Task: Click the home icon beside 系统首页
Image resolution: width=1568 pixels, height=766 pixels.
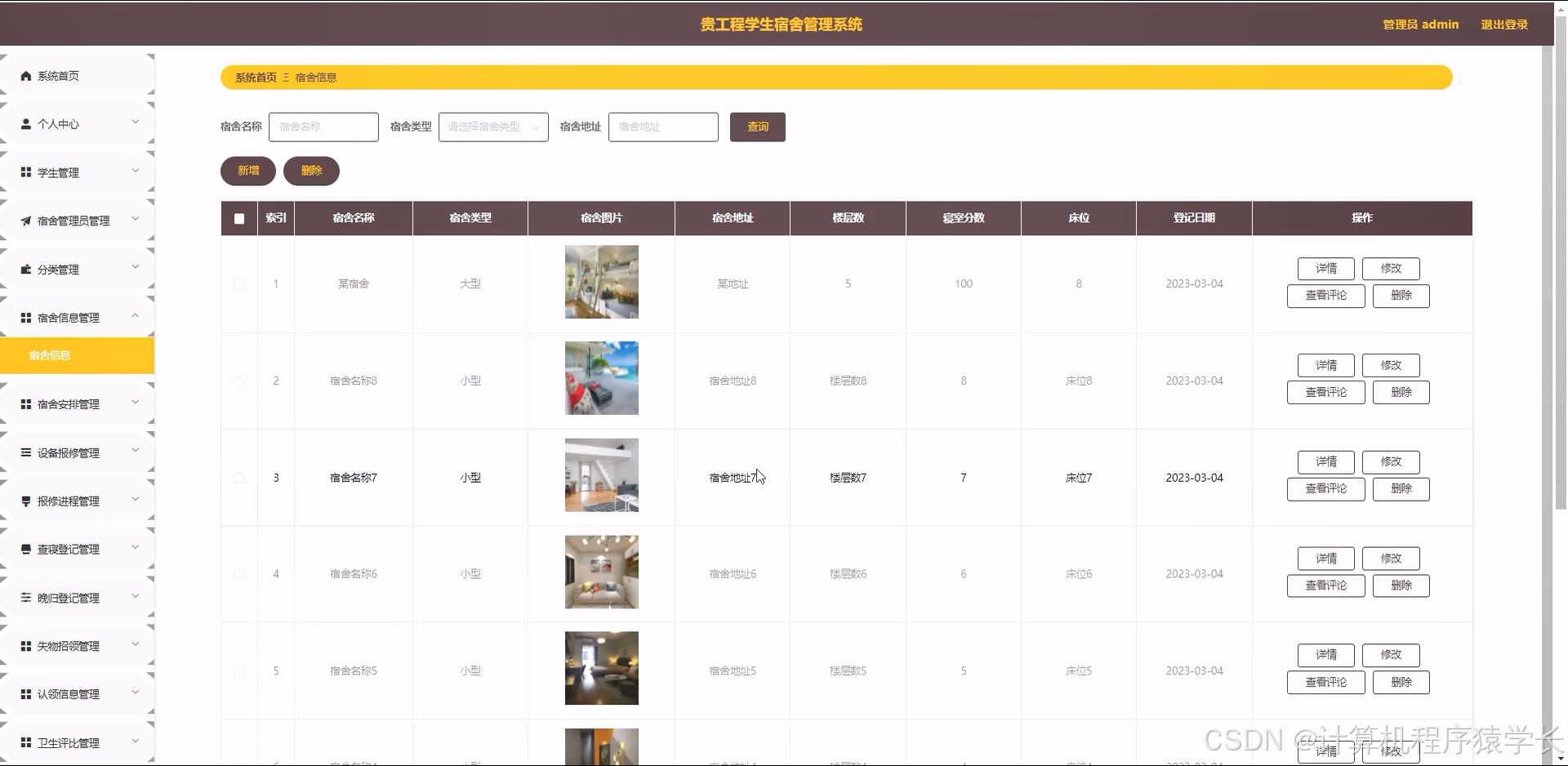Action: 26,76
